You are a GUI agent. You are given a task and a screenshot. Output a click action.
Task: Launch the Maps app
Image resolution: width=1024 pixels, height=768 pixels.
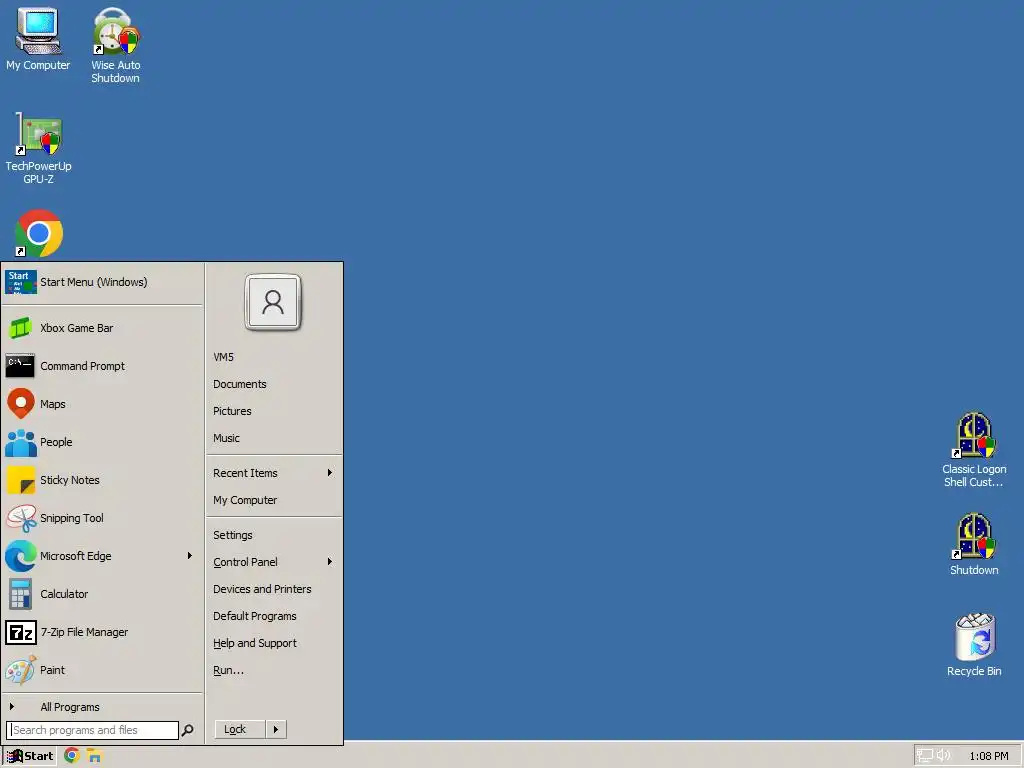pos(103,404)
